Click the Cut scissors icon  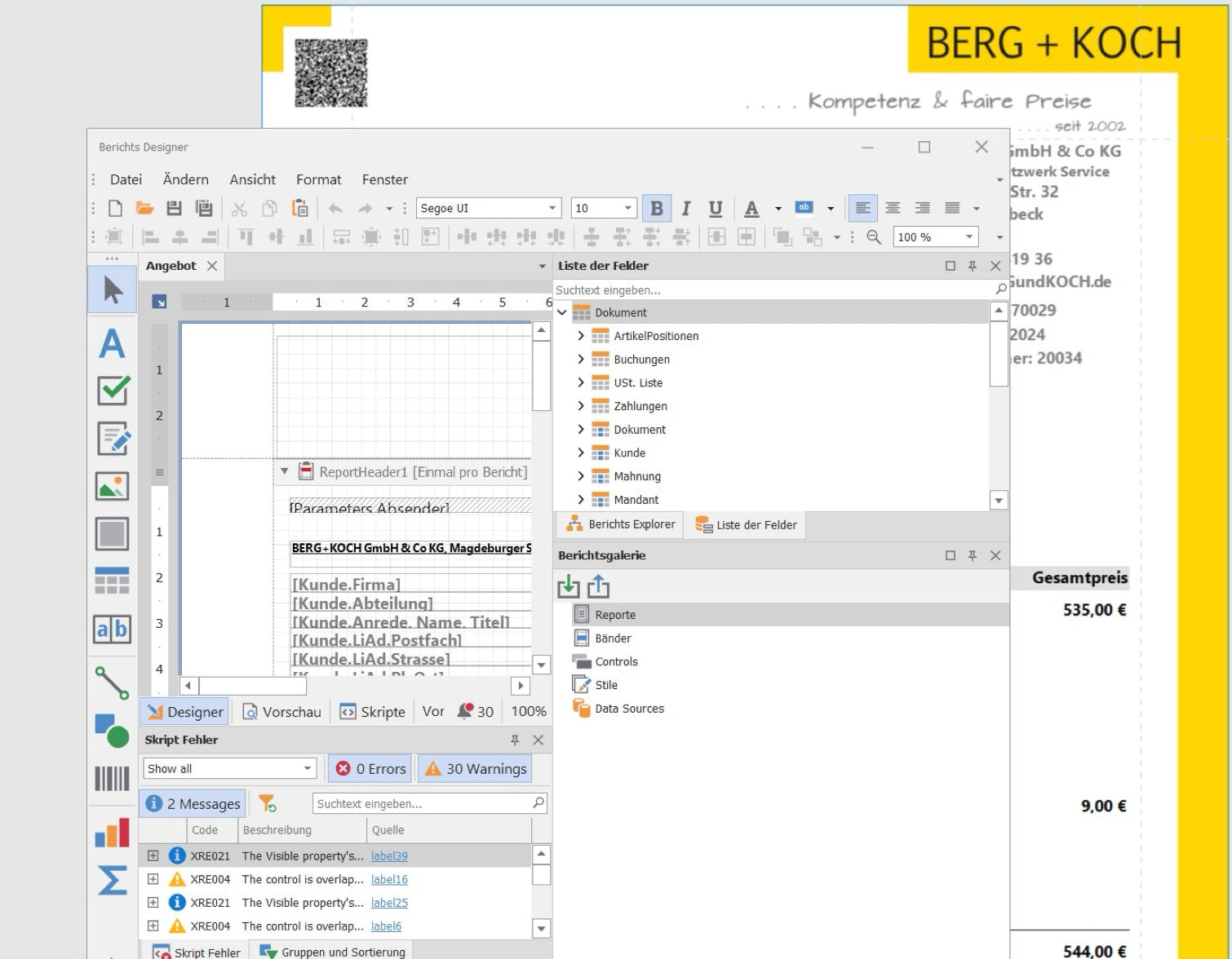click(x=239, y=209)
